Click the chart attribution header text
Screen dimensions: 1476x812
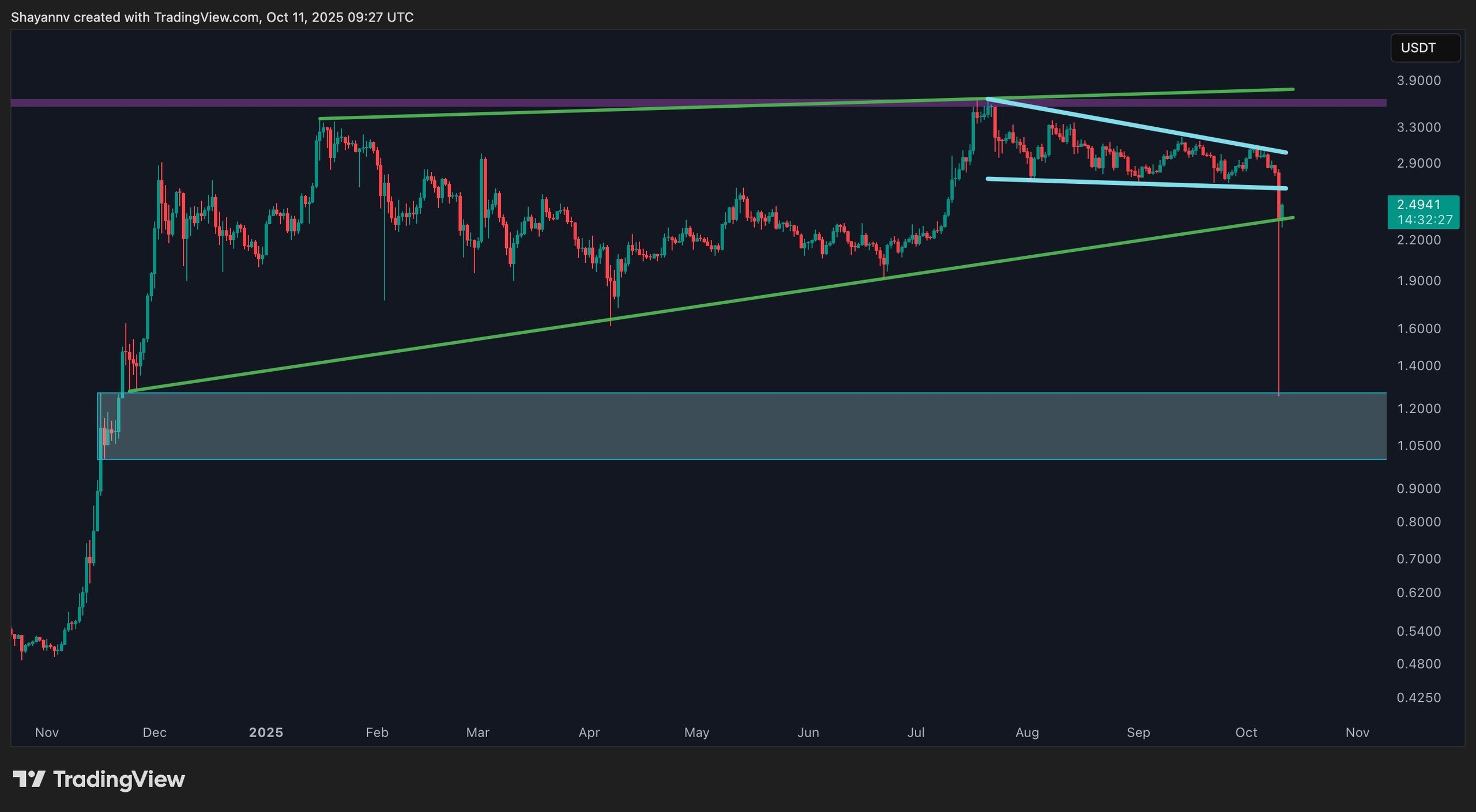[x=212, y=17]
